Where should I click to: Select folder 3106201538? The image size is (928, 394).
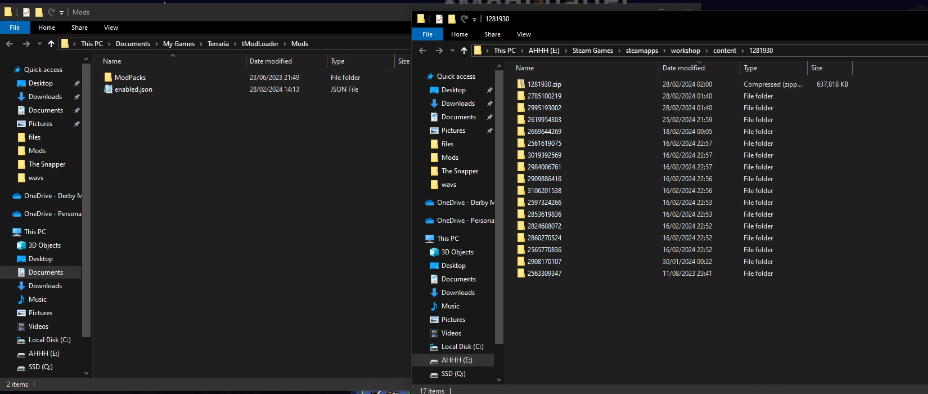544,190
